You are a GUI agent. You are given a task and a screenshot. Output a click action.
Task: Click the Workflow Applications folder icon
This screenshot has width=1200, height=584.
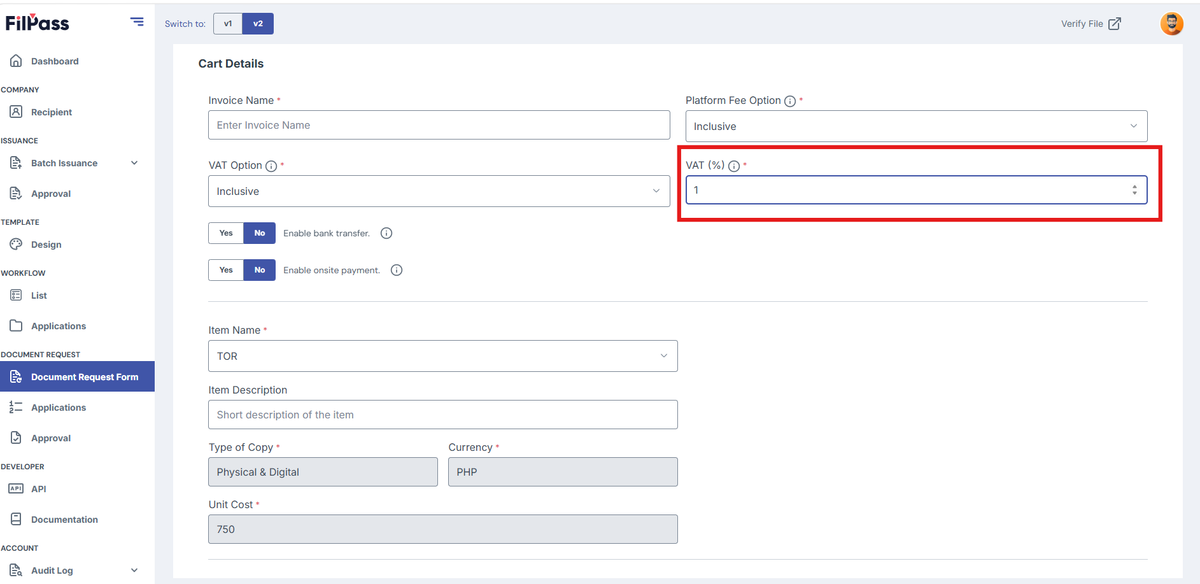click(15, 326)
